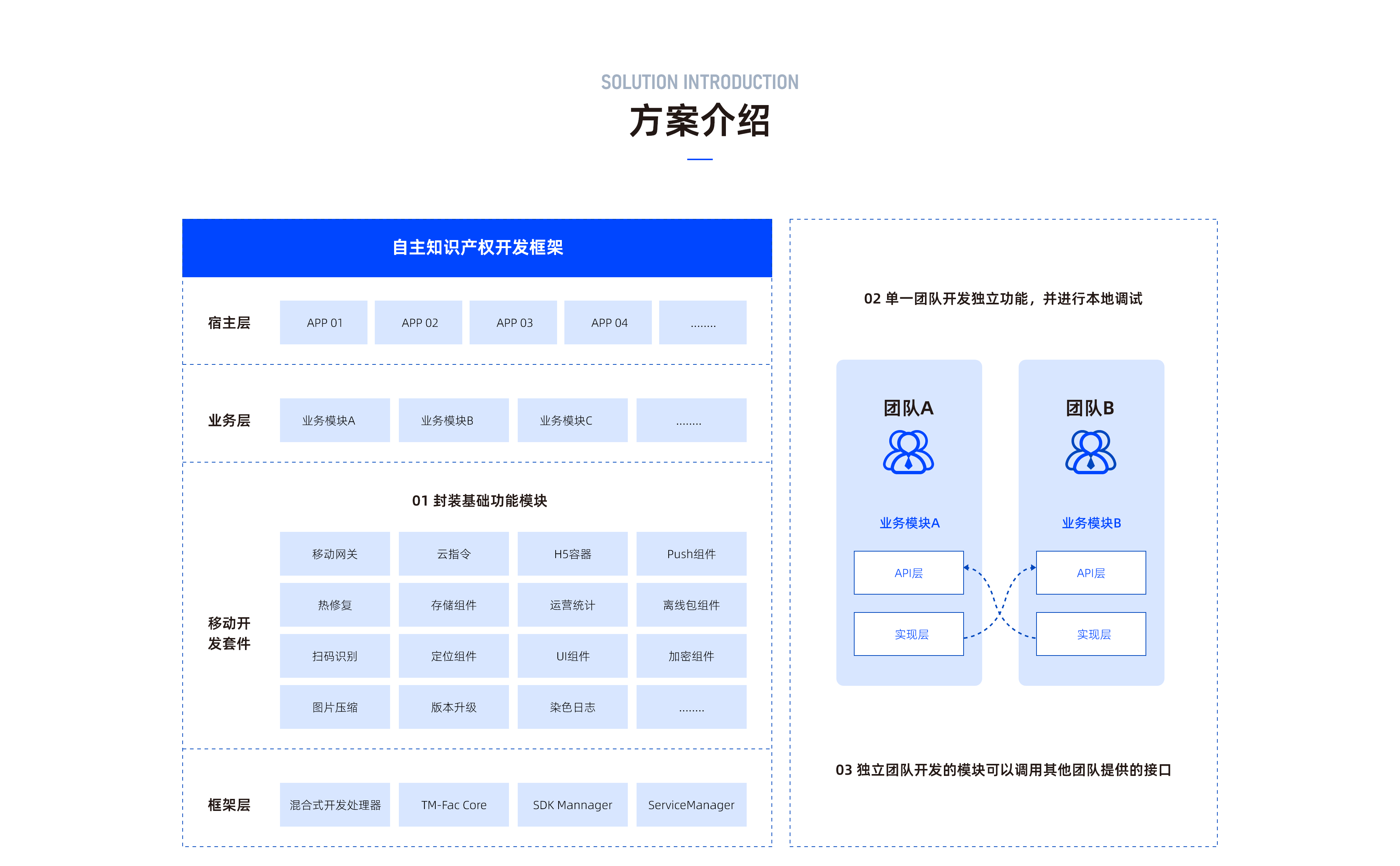Click the SDK Mannager box
1400x866 pixels.
click(572, 805)
